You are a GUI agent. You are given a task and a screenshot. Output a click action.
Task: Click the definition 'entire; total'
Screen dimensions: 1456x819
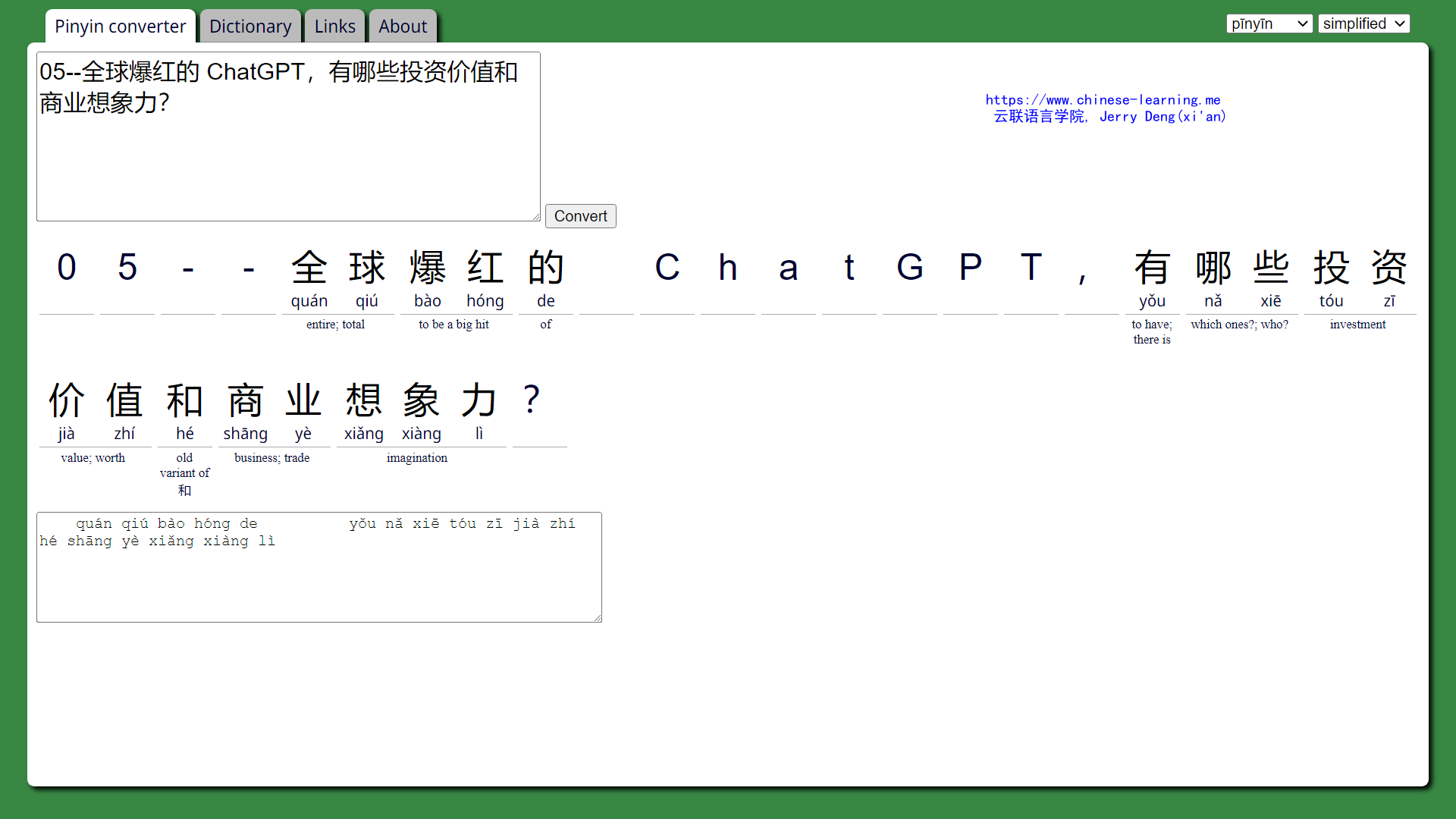click(335, 325)
